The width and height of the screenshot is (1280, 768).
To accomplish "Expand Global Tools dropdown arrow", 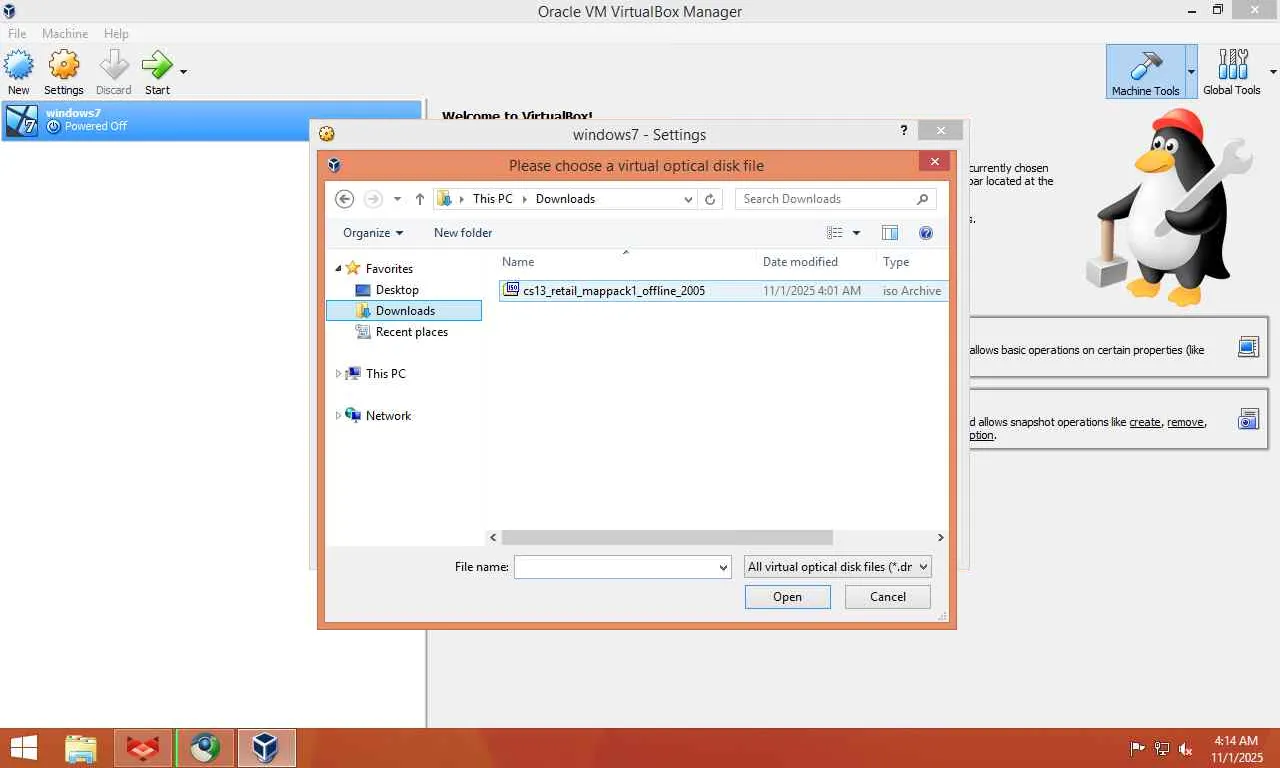I will pos(1273,72).
